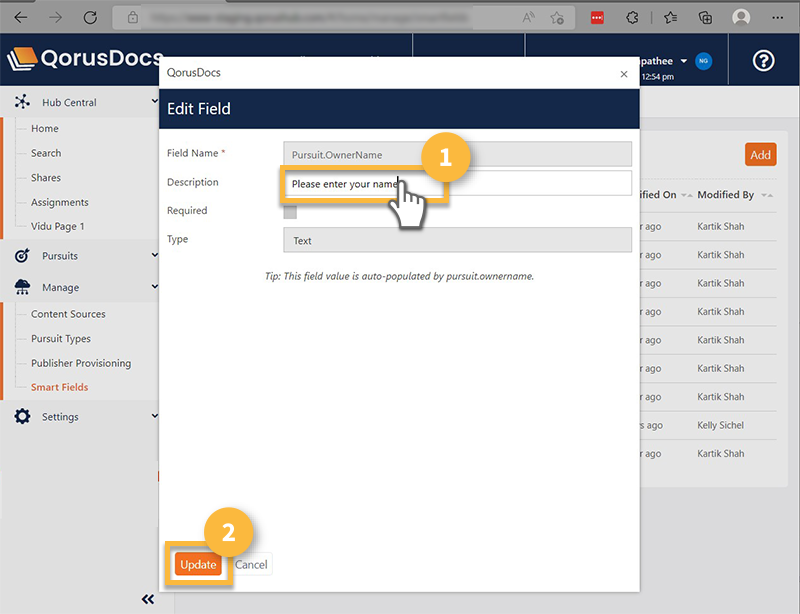Open the red extension icon in the toolbar
Viewport: 800px width, 614px height.
tap(597, 18)
